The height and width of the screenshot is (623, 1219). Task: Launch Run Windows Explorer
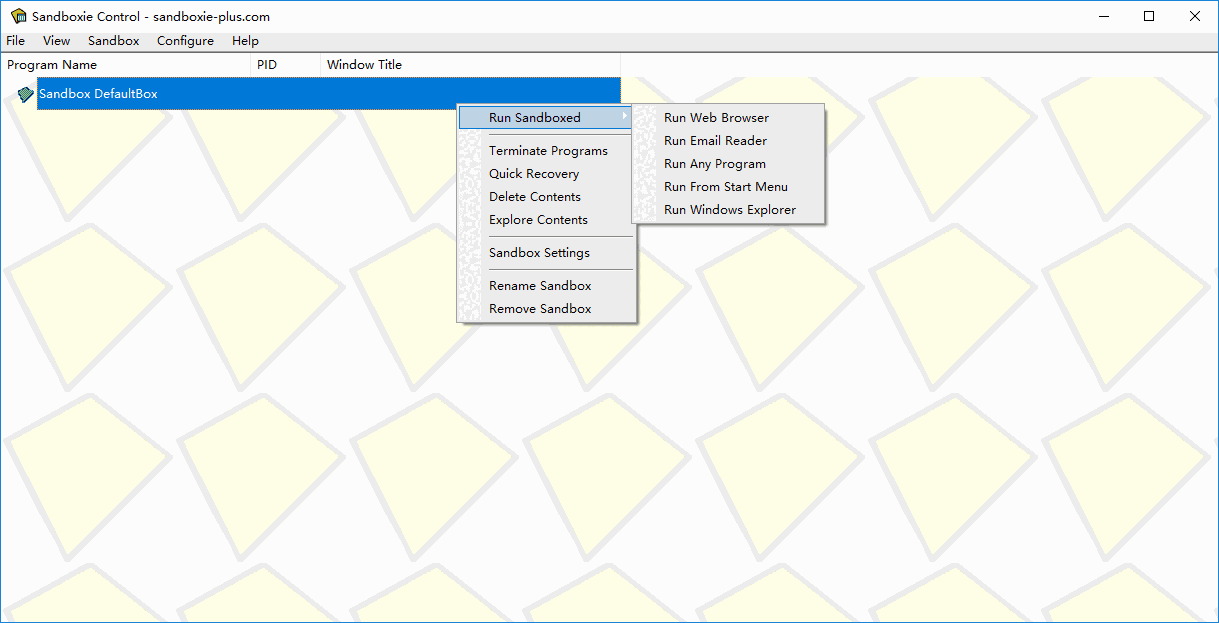click(729, 210)
